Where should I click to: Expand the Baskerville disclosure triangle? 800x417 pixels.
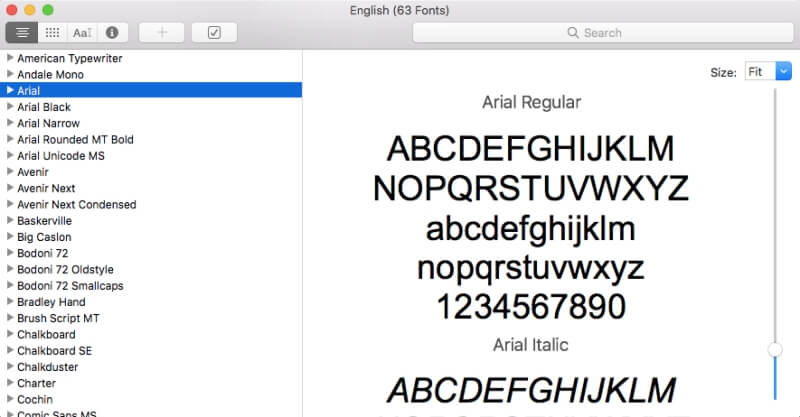click(x=10, y=220)
